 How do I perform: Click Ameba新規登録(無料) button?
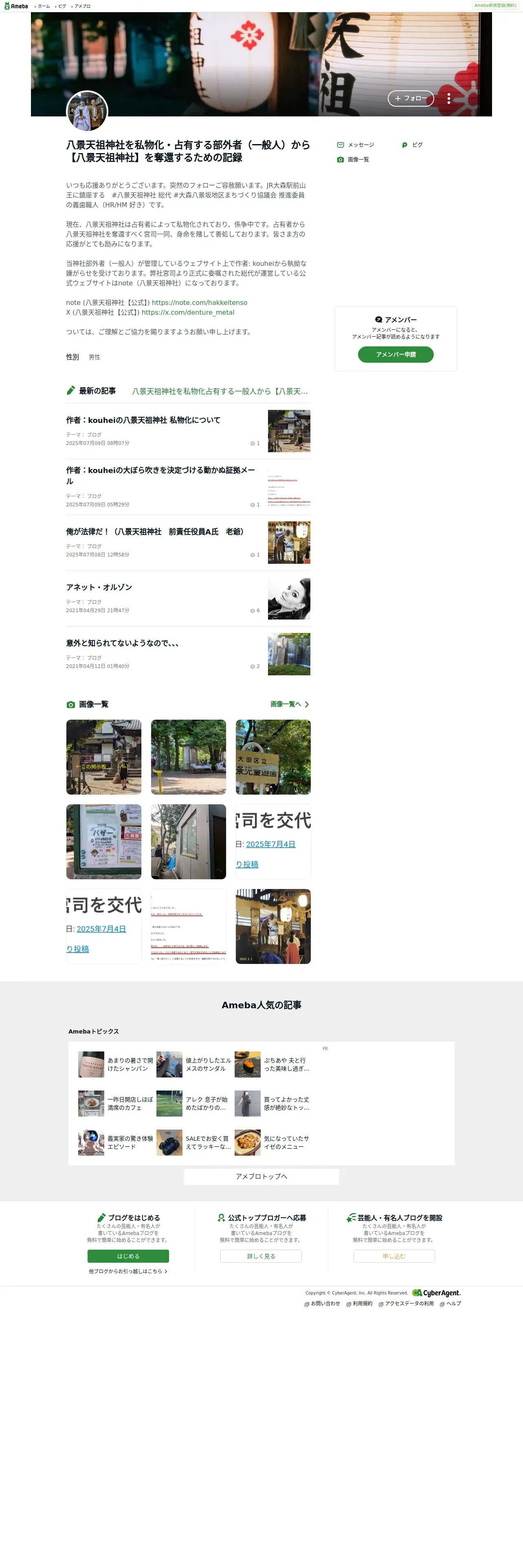[495, 5]
